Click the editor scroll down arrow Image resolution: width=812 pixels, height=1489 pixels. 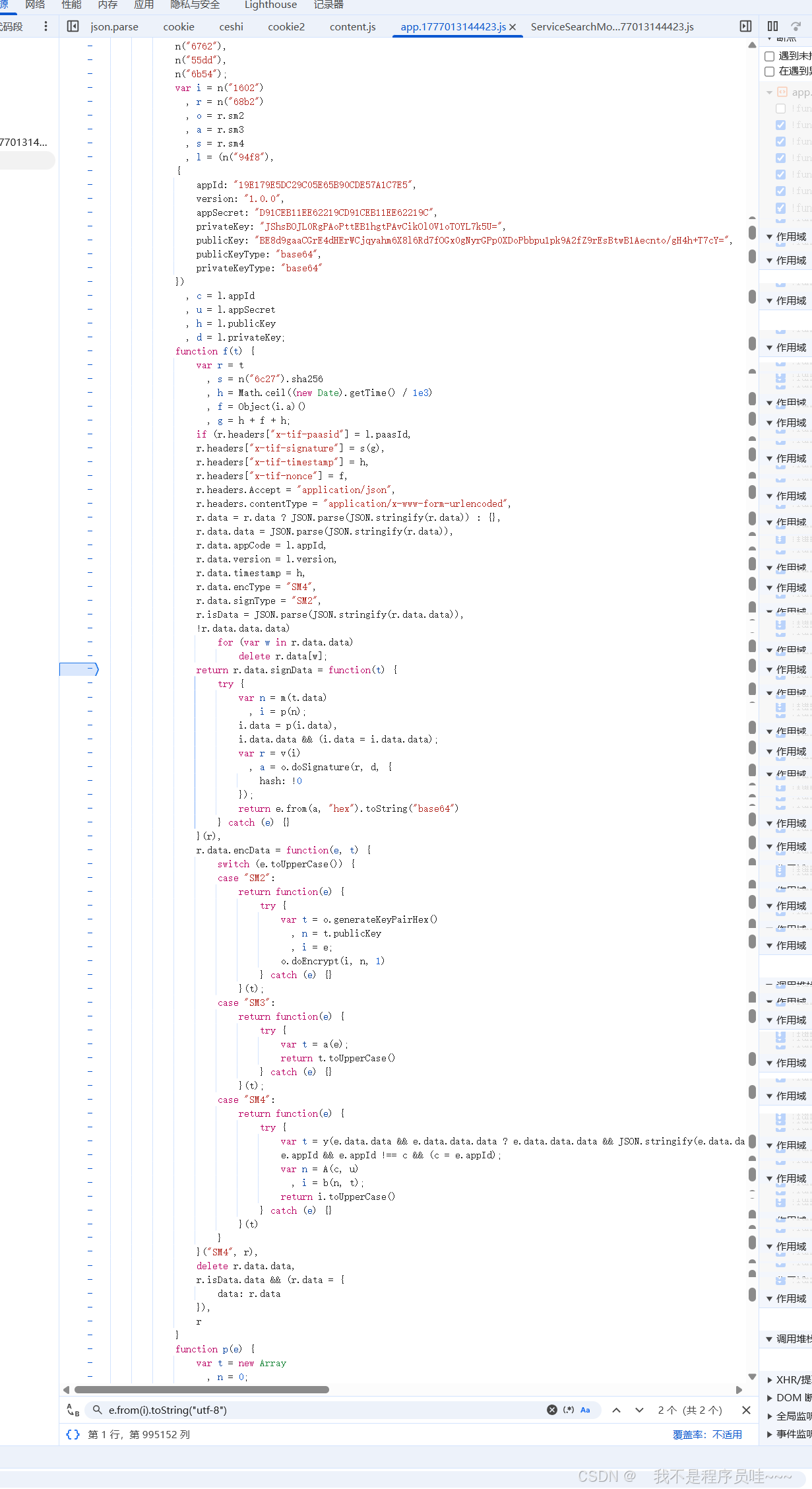tap(752, 1376)
